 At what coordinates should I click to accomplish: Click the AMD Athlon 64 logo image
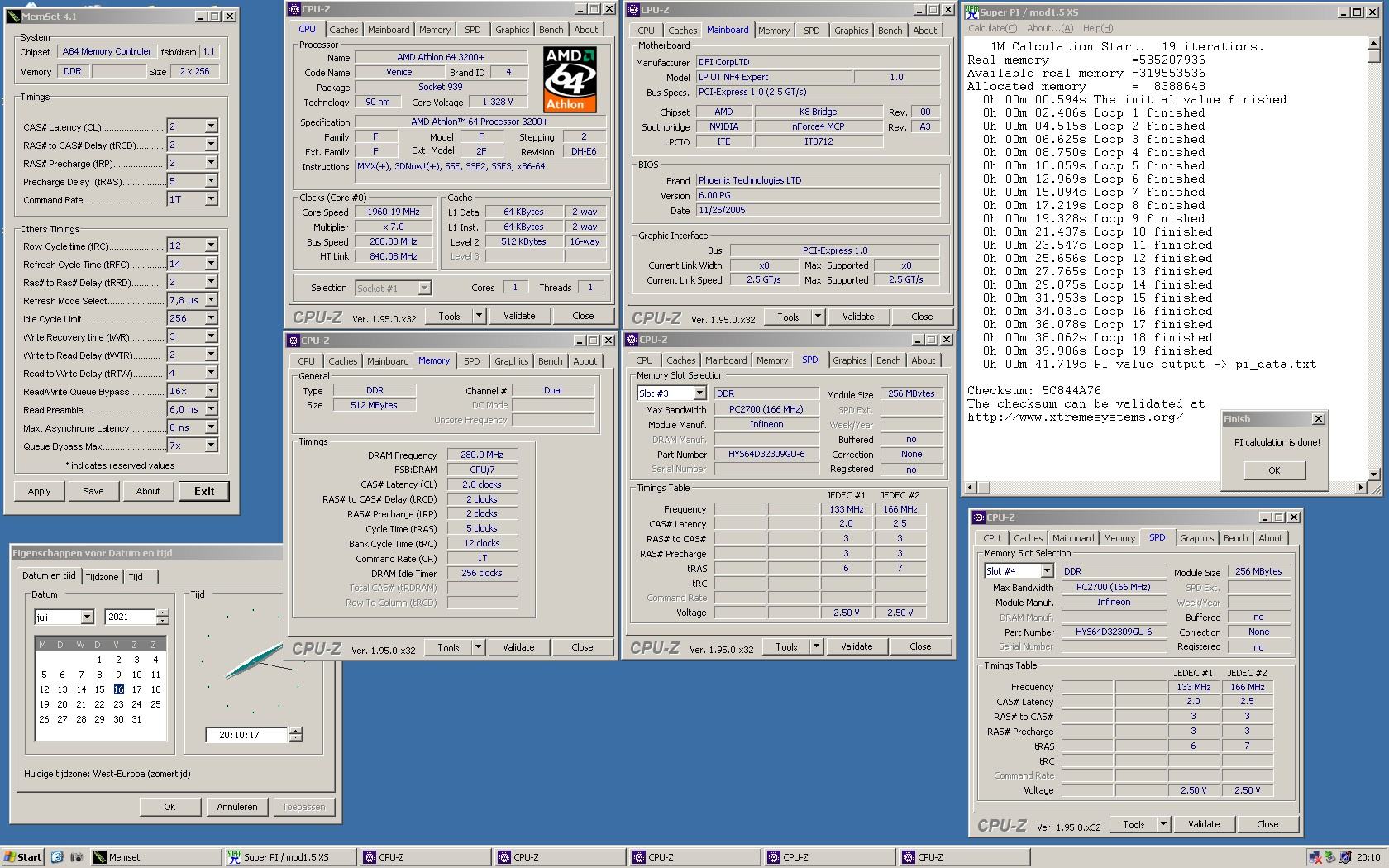(x=570, y=79)
